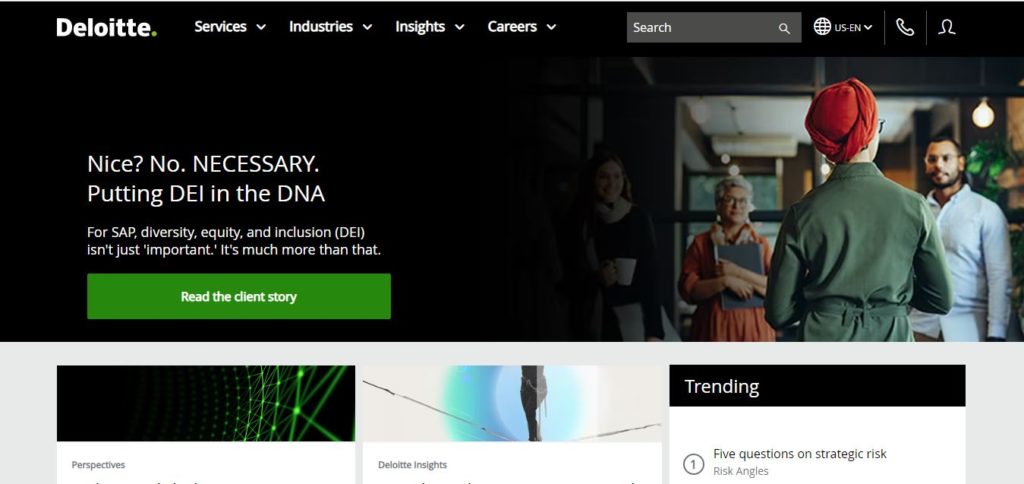The width and height of the screenshot is (1024, 484).
Task: Open Five questions on strategic risk
Action: (799, 453)
